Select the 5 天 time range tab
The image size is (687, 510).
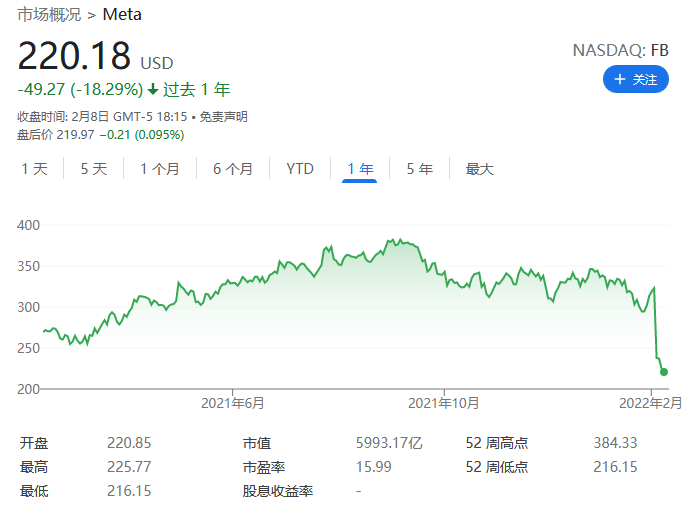pyautogui.click(x=94, y=169)
